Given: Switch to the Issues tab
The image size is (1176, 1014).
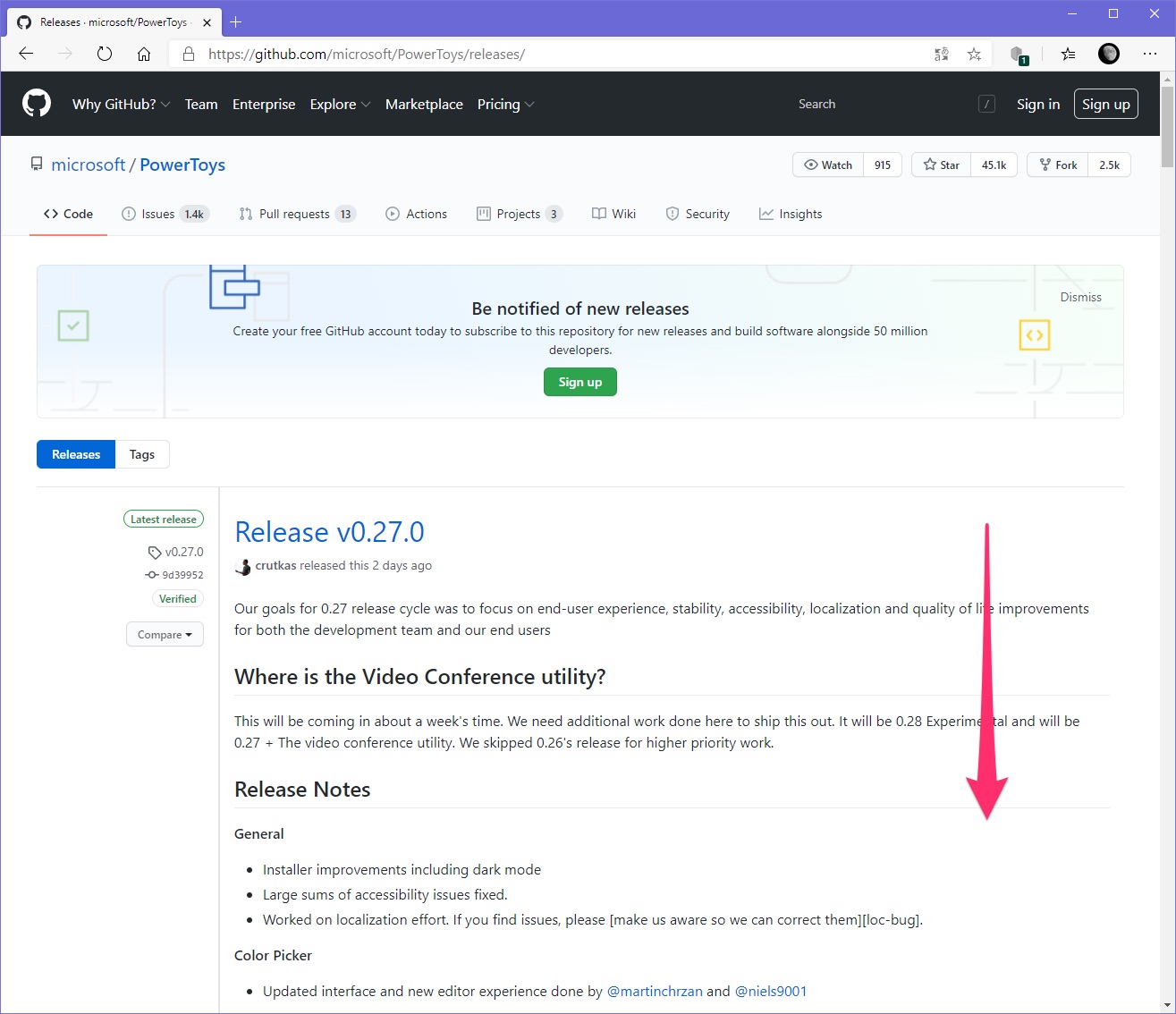Looking at the screenshot, I should pyautogui.click(x=165, y=214).
